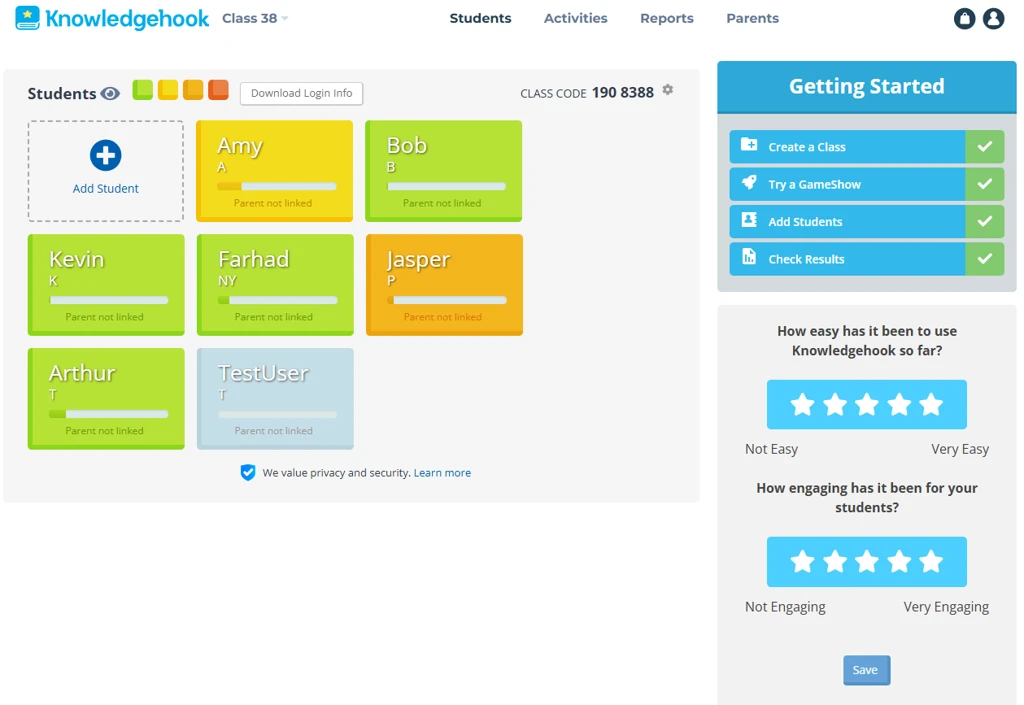Open Arthur's student card
The height and width of the screenshot is (705, 1024).
pyautogui.click(x=106, y=399)
